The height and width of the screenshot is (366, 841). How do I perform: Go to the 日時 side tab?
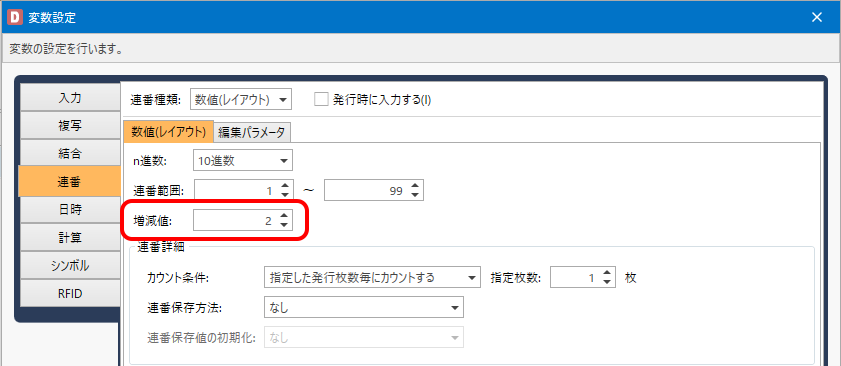[x=70, y=210]
